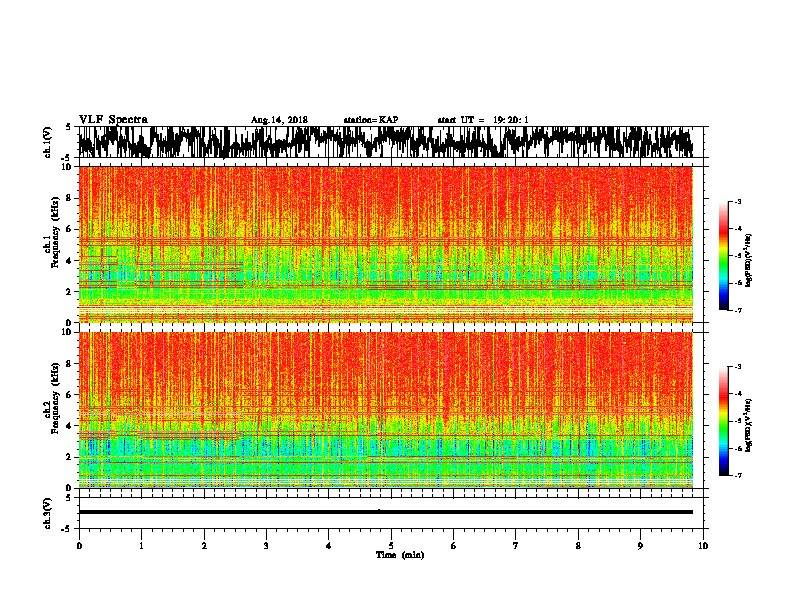This screenshot has height=612, width=792.
Task: Click the "ch.3(V)" axis label
Action: pyautogui.click(x=48, y=513)
